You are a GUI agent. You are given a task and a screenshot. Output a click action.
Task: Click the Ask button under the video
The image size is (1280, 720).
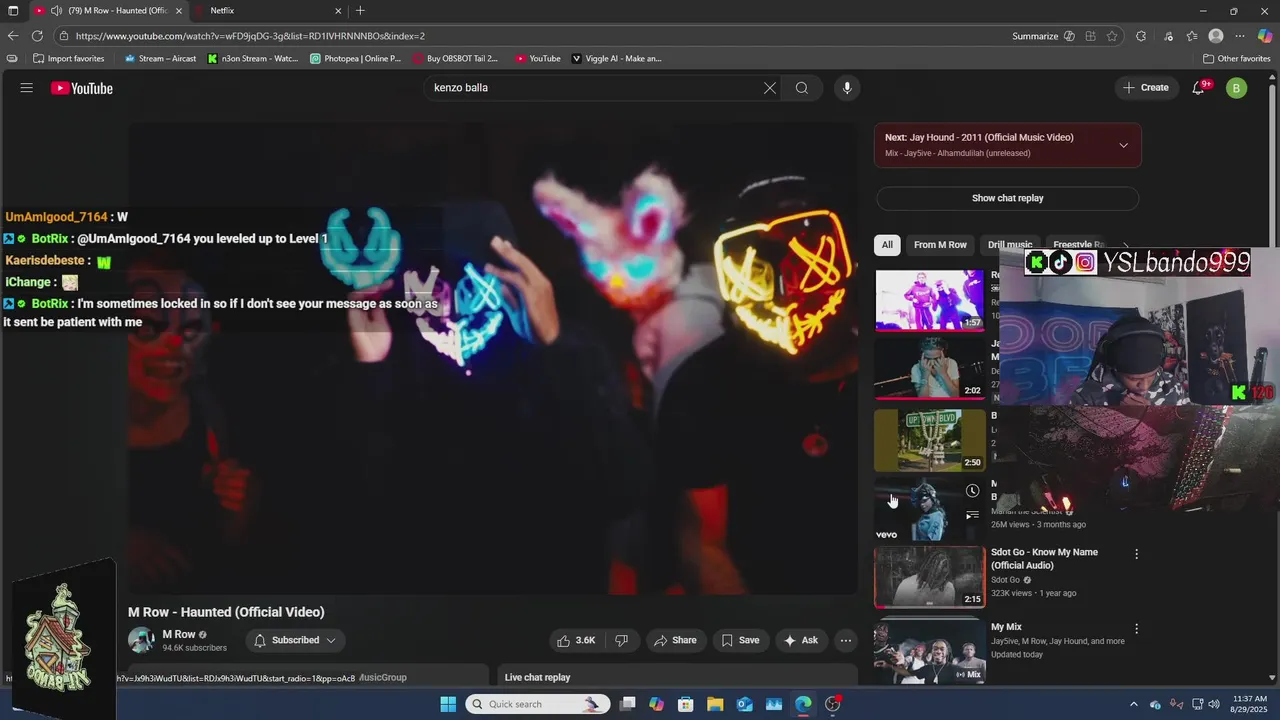(x=801, y=640)
